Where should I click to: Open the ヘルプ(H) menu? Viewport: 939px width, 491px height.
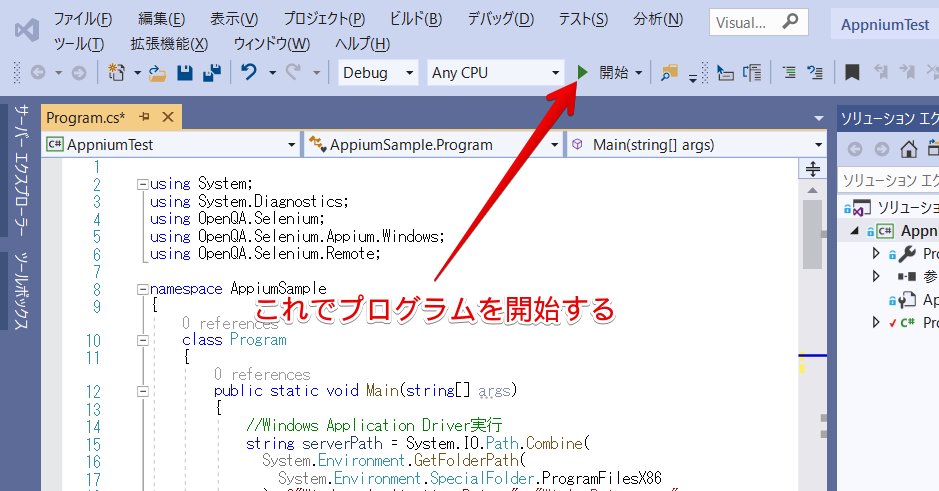[362, 44]
